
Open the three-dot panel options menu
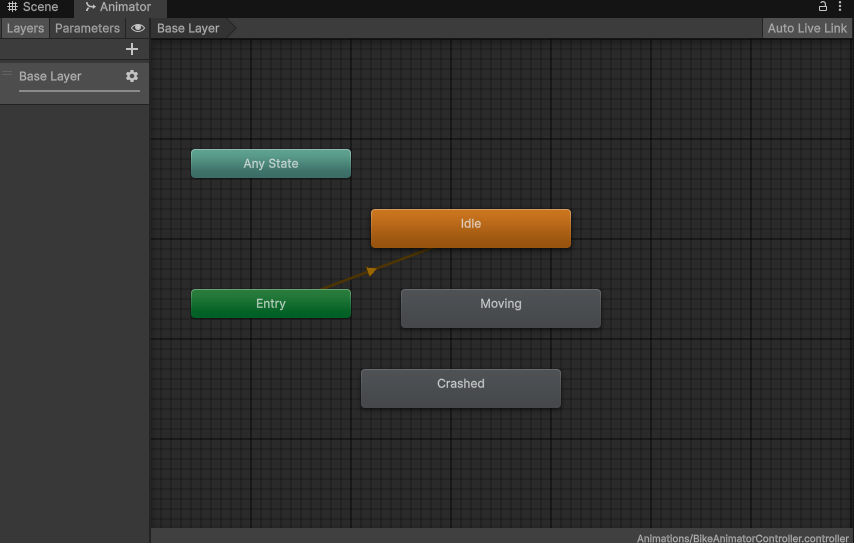point(840,7)
